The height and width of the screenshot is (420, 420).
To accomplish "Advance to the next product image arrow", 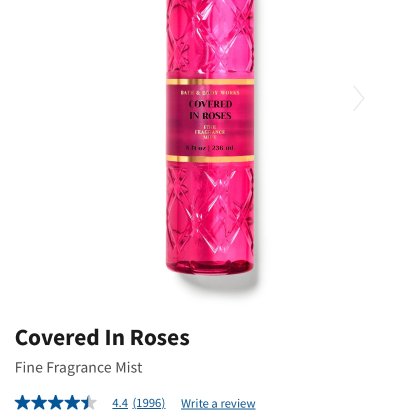I will (359, 98).
